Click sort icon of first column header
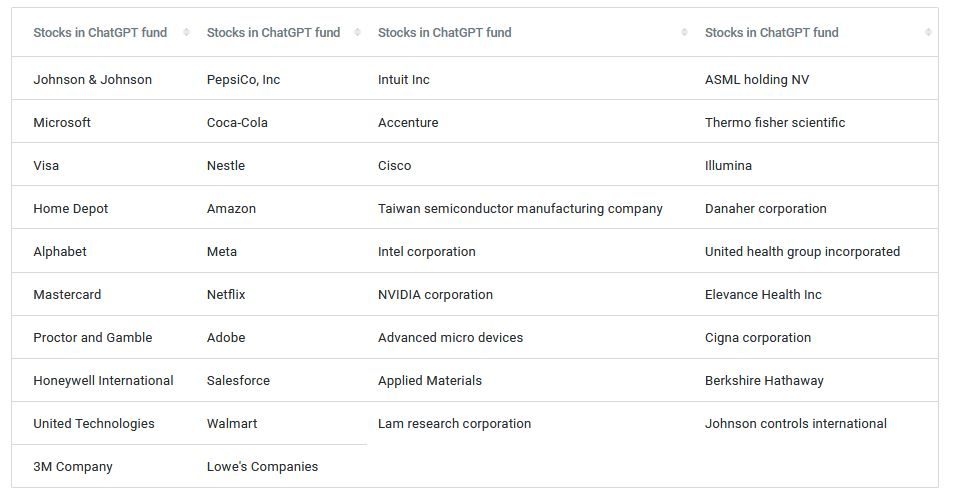 (x=186, y=32)
